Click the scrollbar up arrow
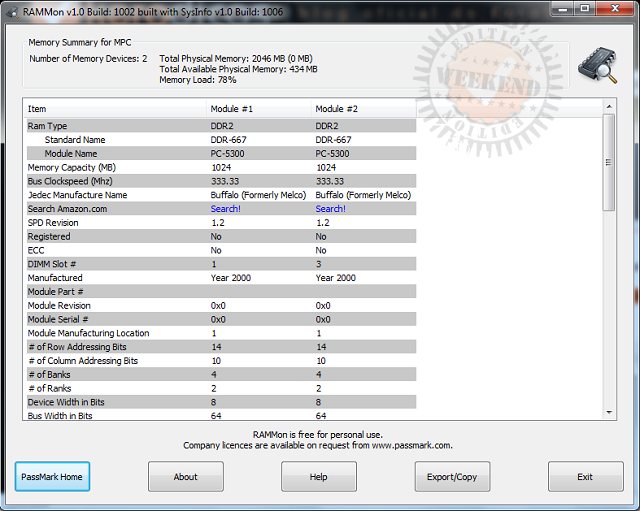This screenshot has width=640, height=511. click(x=609, y=105)
